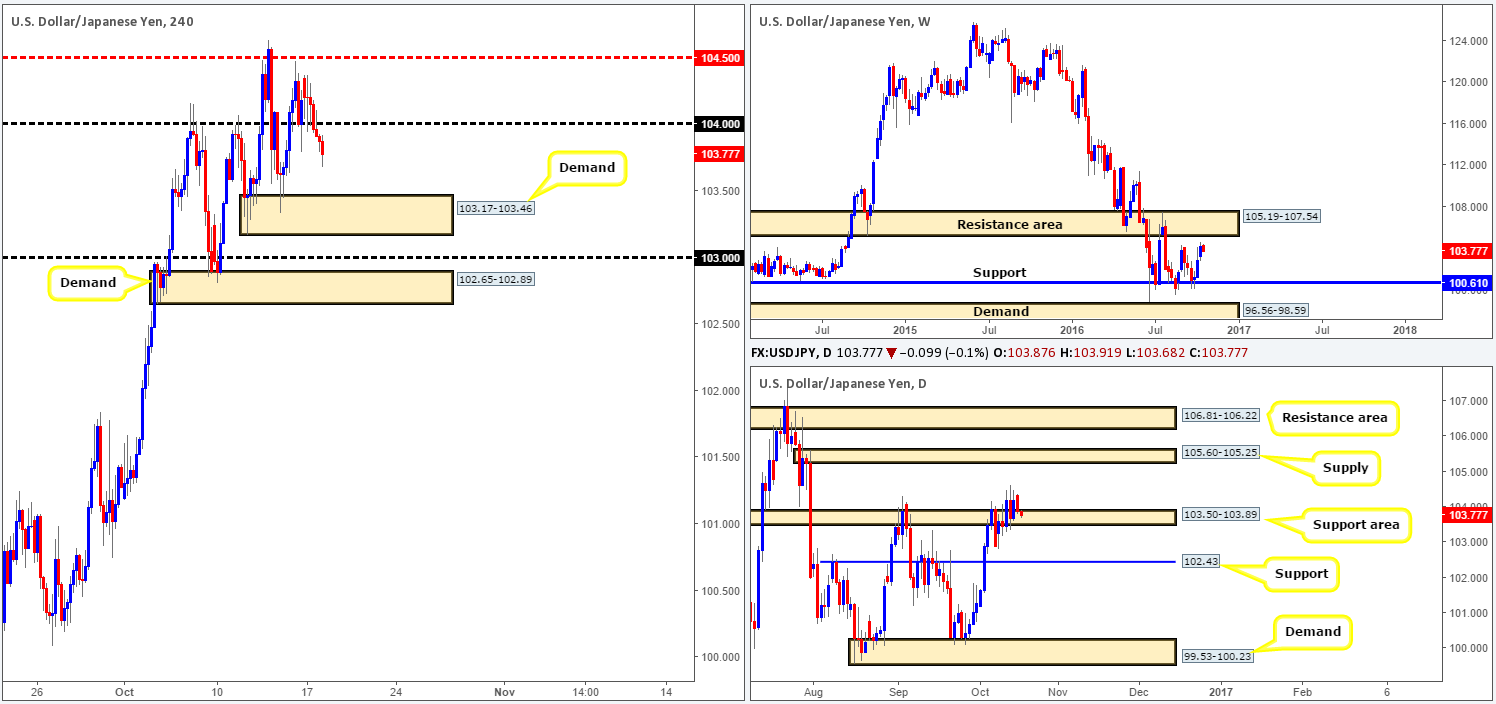Click the daily chart title text
Image resolution: width=1496 pixels, height=704 pixels.
coord(843,384)
